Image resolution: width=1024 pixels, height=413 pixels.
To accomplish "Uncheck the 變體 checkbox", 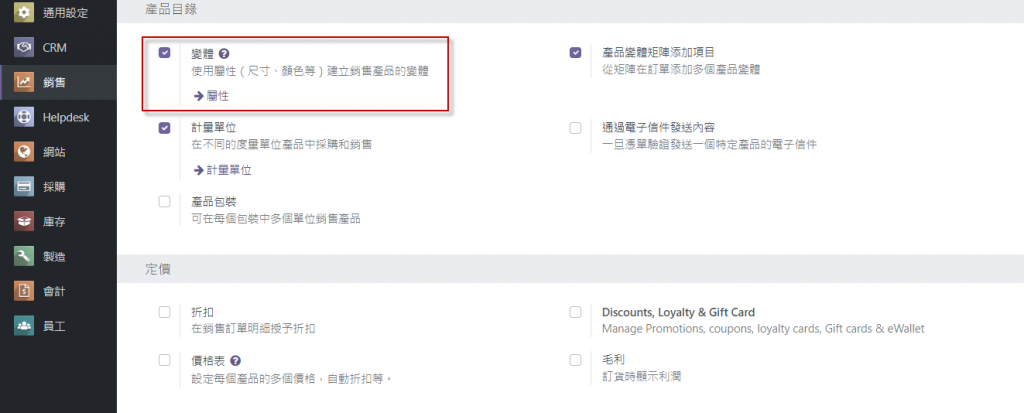I will (x=165, y=53).
